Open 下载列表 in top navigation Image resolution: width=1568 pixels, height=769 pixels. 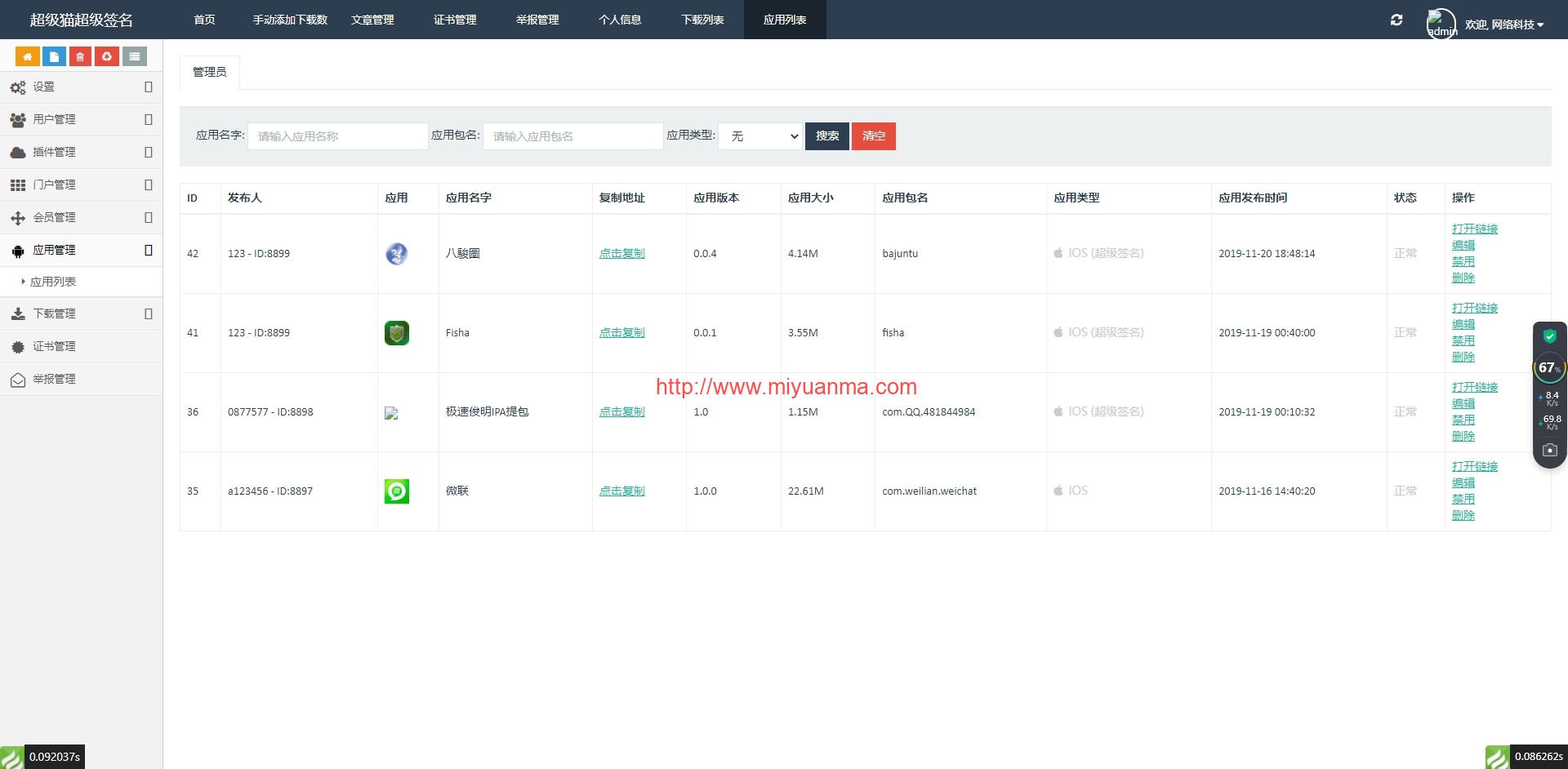click(702, 20)
